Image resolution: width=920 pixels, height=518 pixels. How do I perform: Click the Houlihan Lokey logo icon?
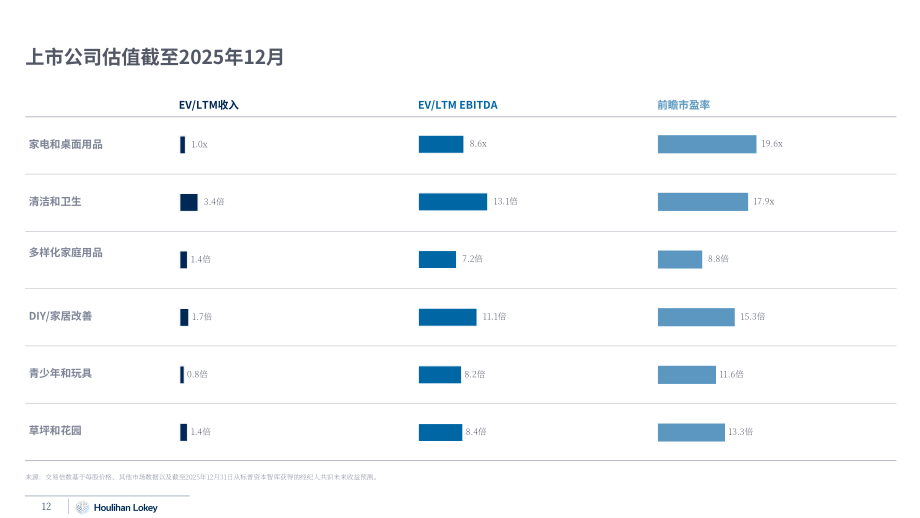(82, 507)
